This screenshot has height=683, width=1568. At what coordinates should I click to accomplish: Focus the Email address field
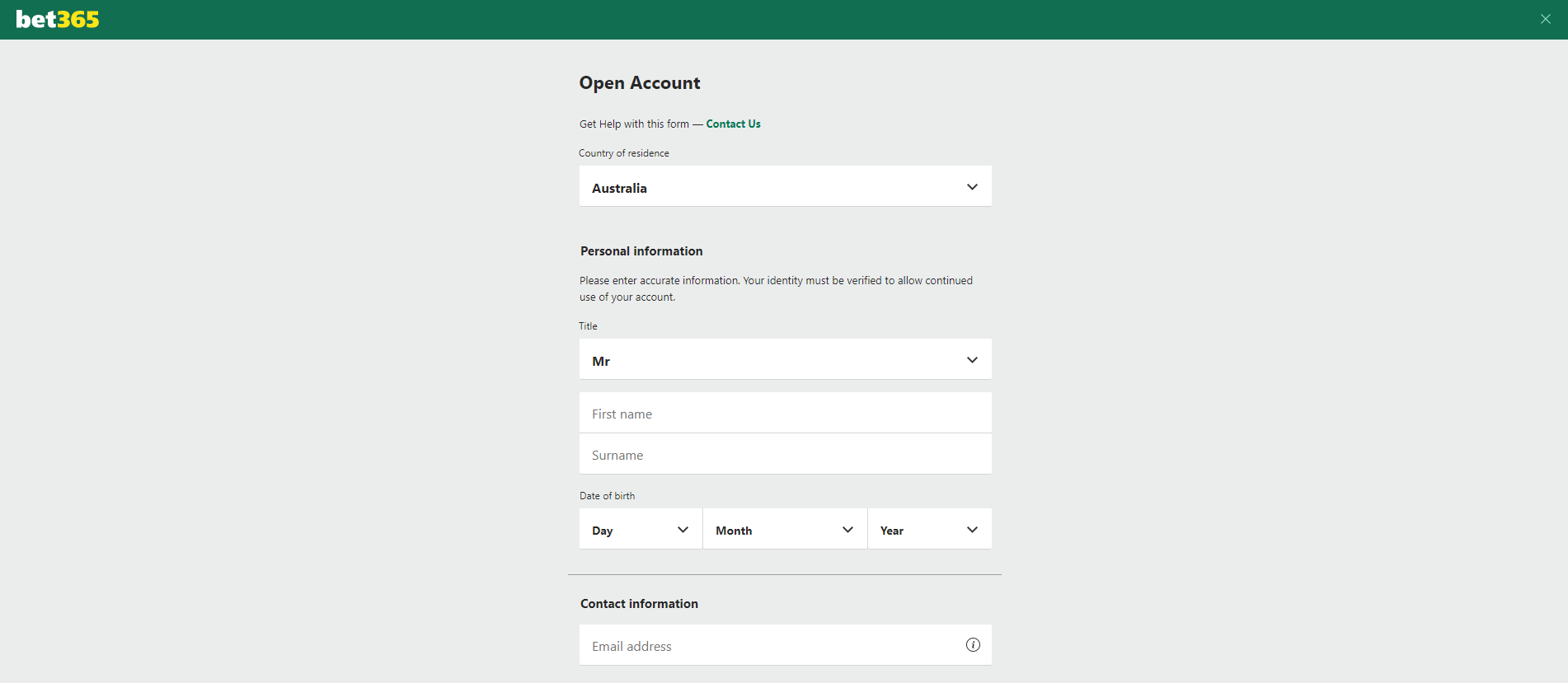(x=786, y=645)
